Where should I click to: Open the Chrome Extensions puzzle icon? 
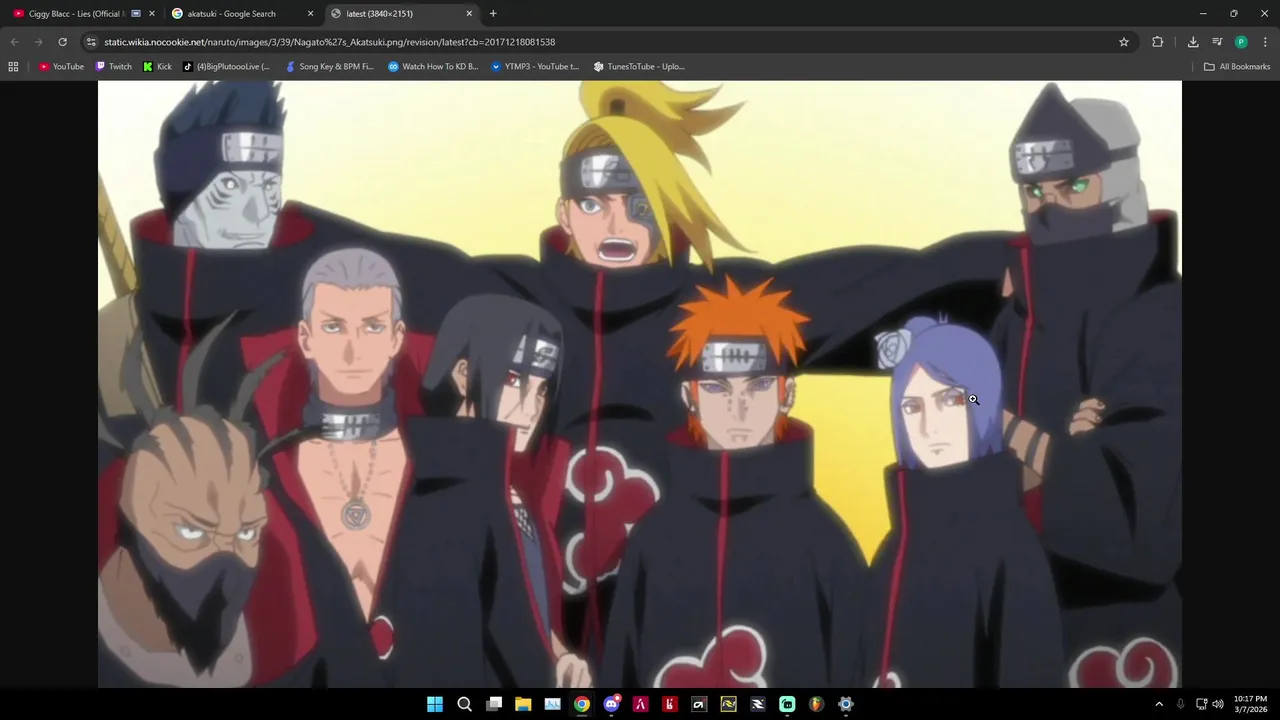pyautogui.click(x=1158, y=42)
